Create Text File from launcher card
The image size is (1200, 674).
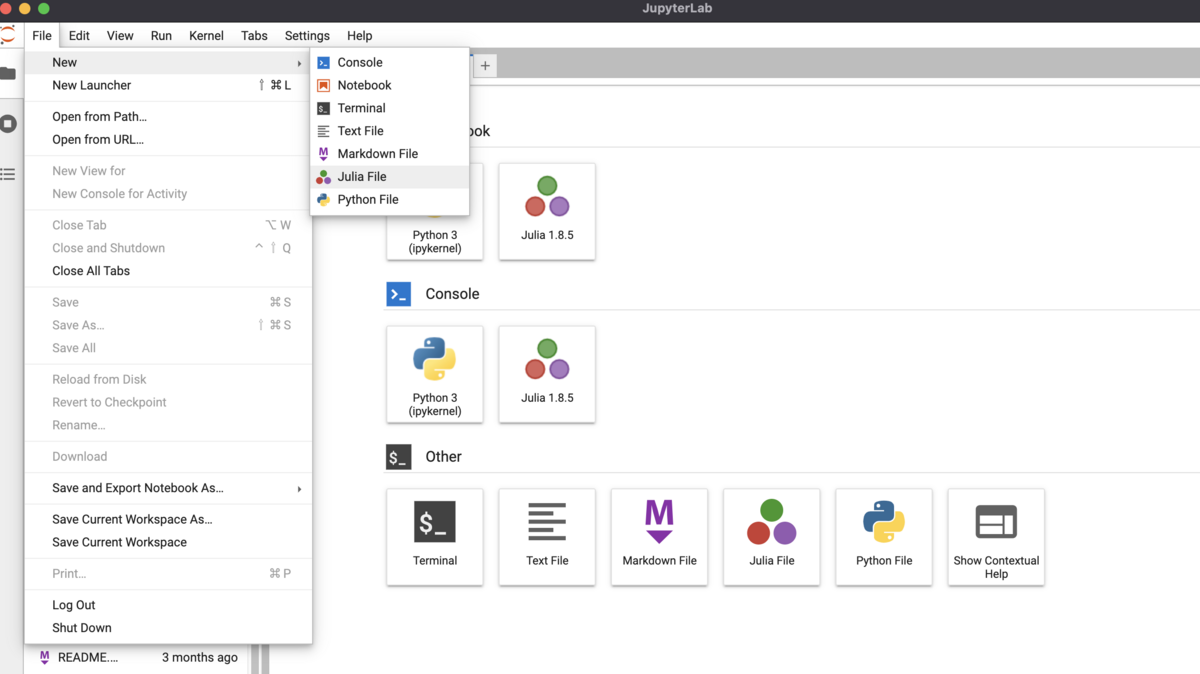click(x=547, y=537)
